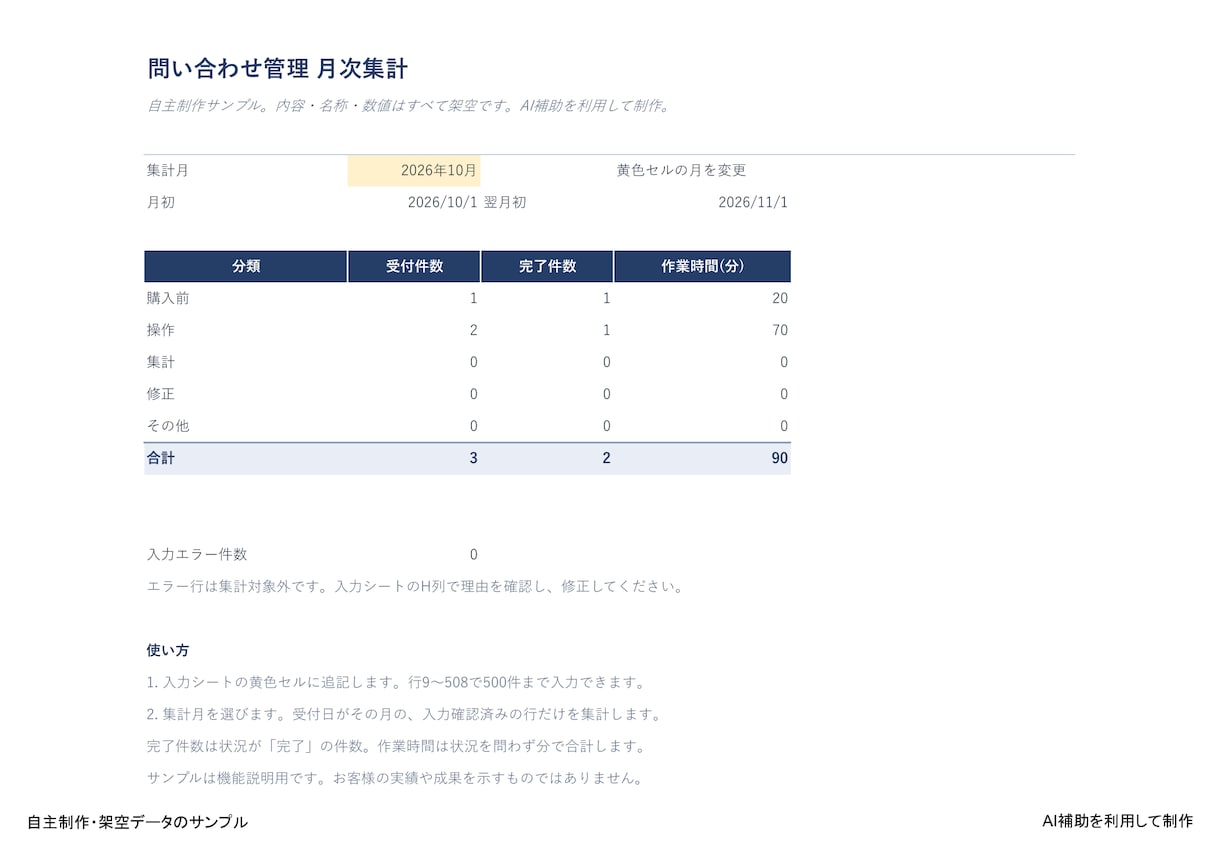Click the 月初 label
Image resolution: width=1220 pixels, height=863 pixels.
click(x=161, y=203)
